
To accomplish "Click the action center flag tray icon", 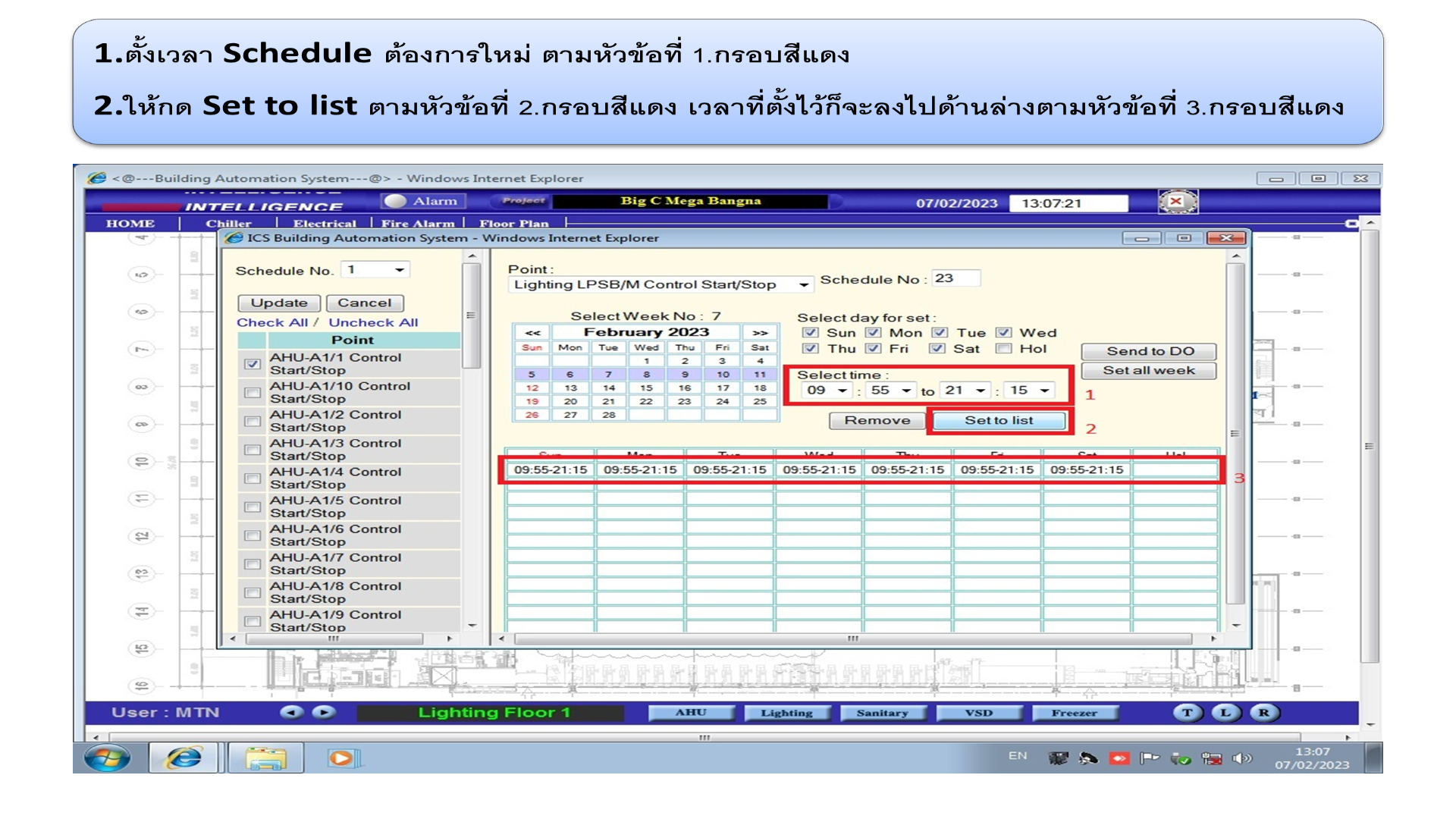I will point(1150,758).
